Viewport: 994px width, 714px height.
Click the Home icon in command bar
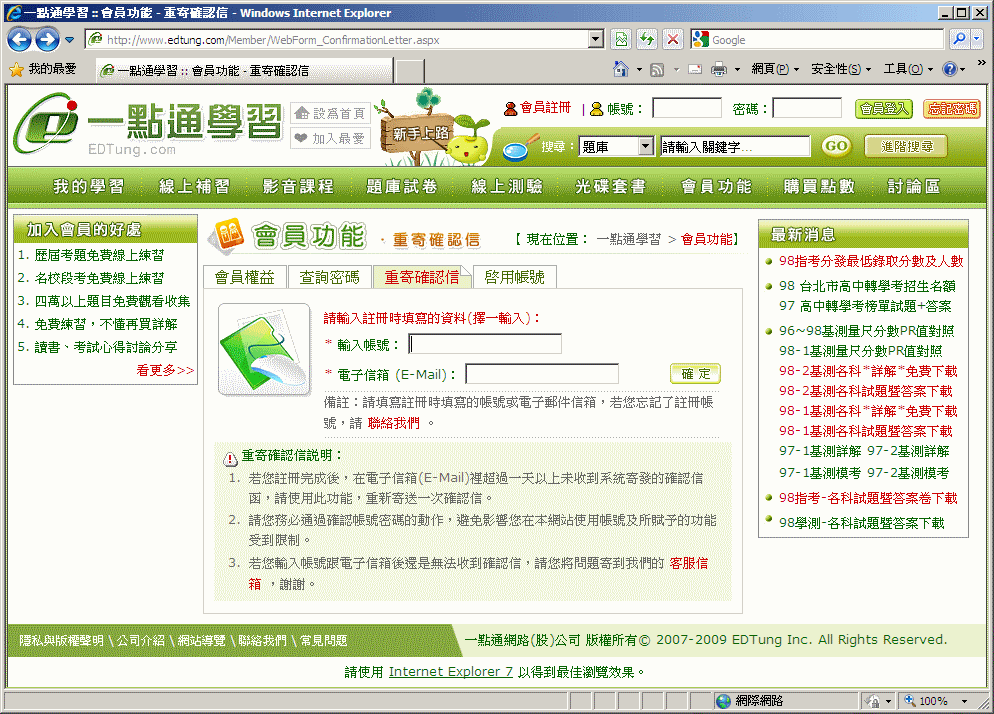621,69
